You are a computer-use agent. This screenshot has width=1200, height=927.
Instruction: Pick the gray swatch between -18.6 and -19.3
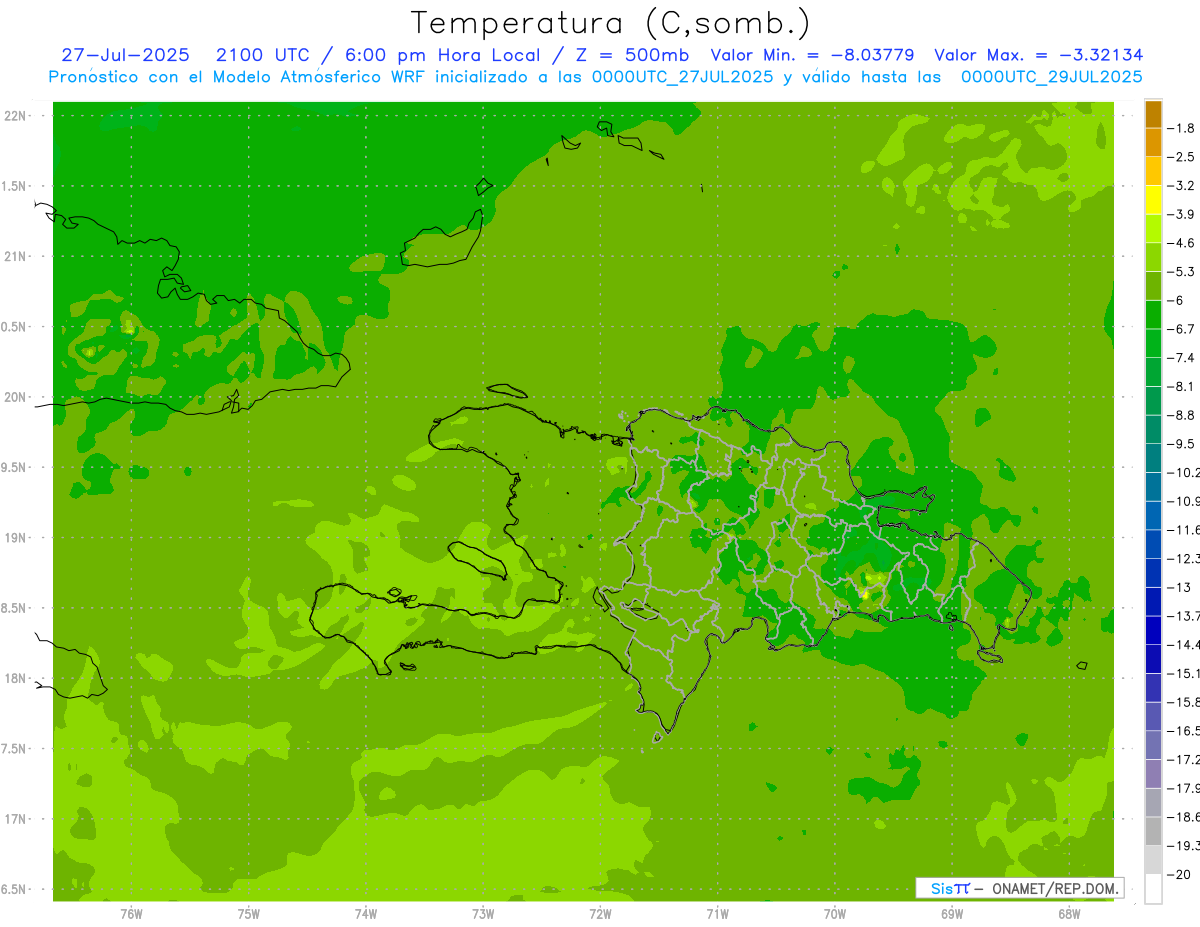(x=1153, y=831)
